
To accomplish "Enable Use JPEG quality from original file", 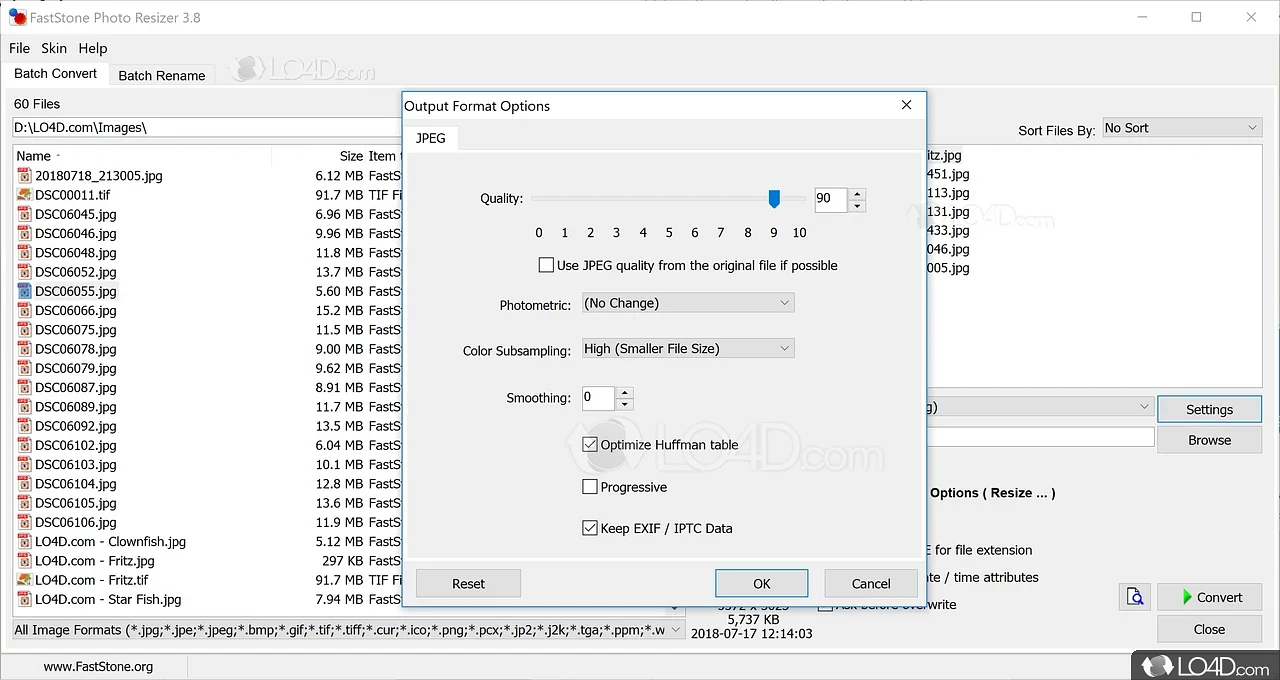I will [x=546, y=265].
